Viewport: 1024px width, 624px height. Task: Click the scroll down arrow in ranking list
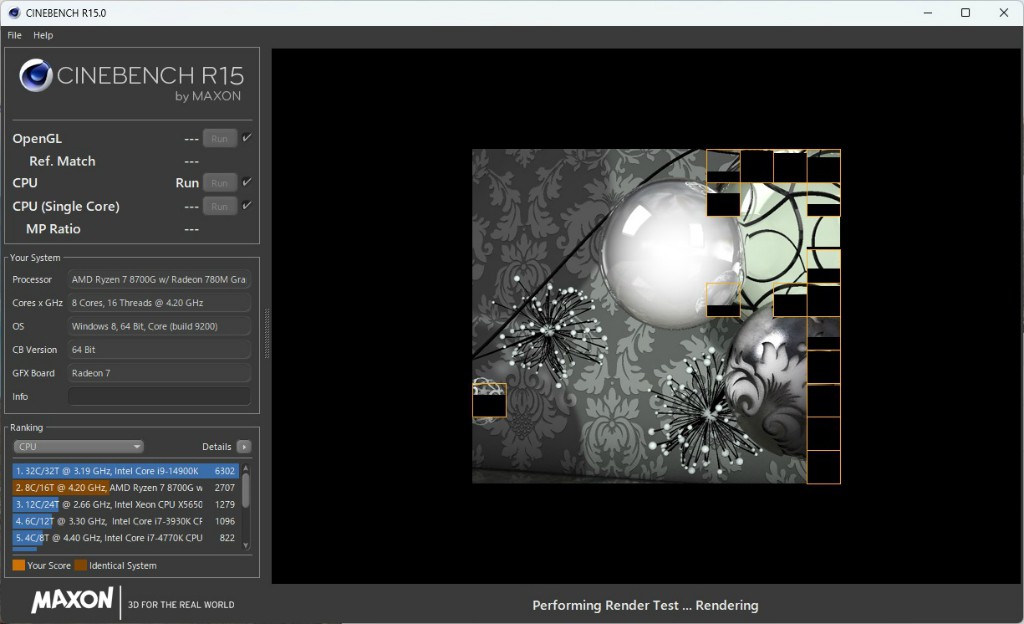245,544
